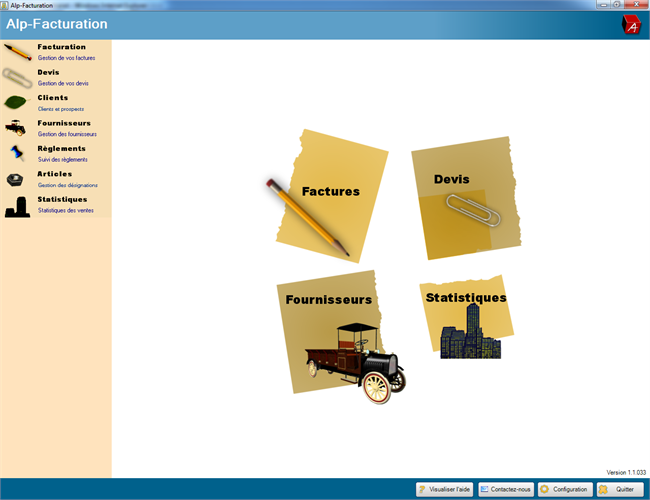
Task: Click the pencil icon beside Facturation in sidebar
Action: click(17, 52)
